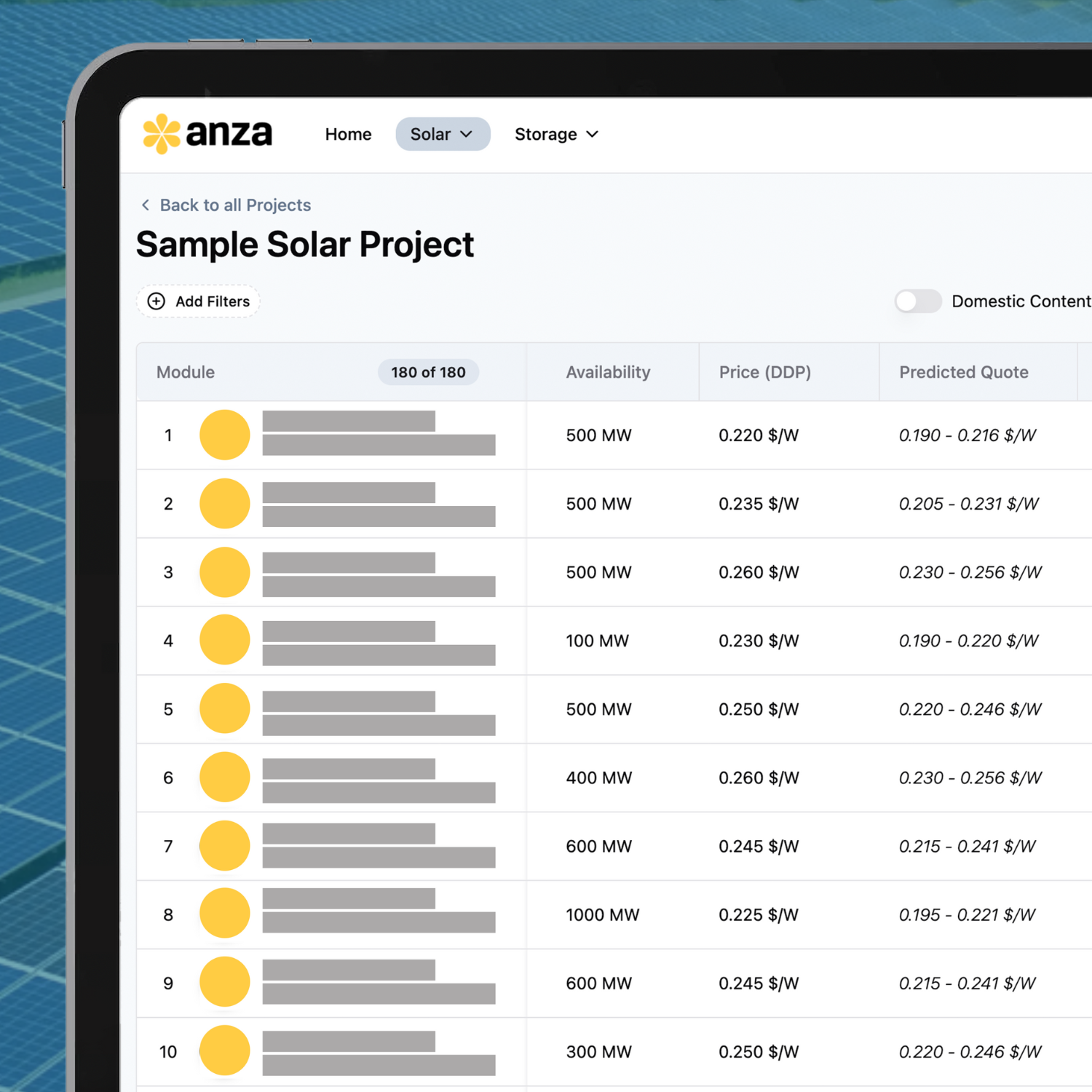Image resolution: width=1092 pixels, height=1092 pixels.
Task: Click the 0.260 $/W price in row 6
Action: click(759, 778)
